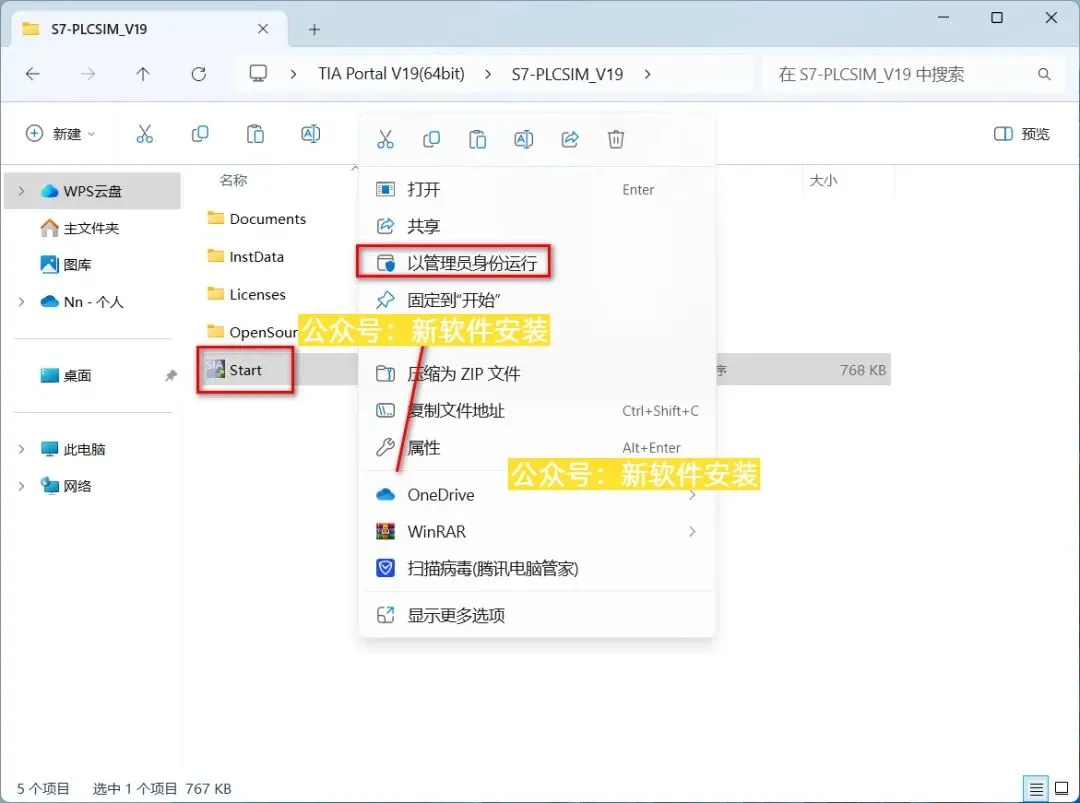
Task: Open the New item dropdown
Action: (60, 134)
